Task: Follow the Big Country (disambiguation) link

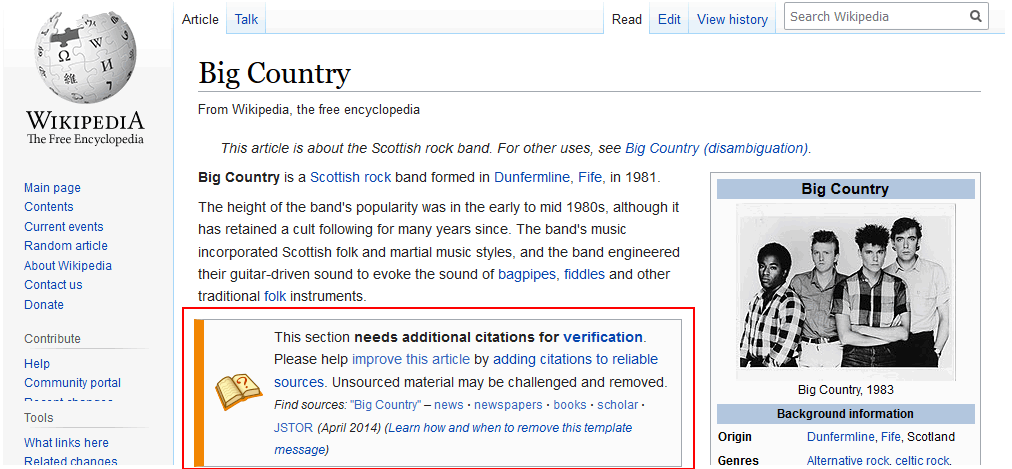Action: pyautogui.click(x=716, y=148)
